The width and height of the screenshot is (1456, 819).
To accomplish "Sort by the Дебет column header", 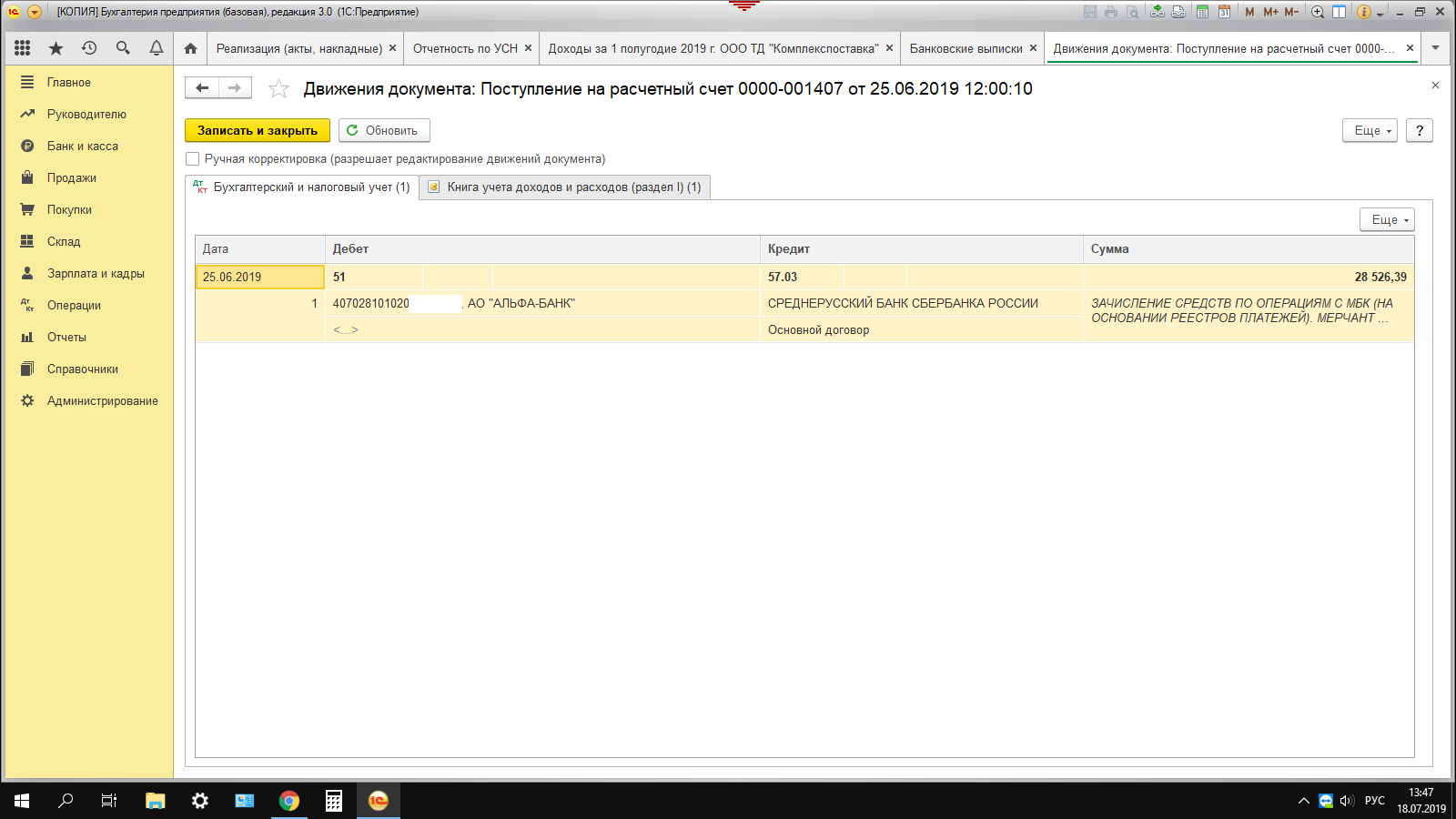I will click(x=542, y=248).
